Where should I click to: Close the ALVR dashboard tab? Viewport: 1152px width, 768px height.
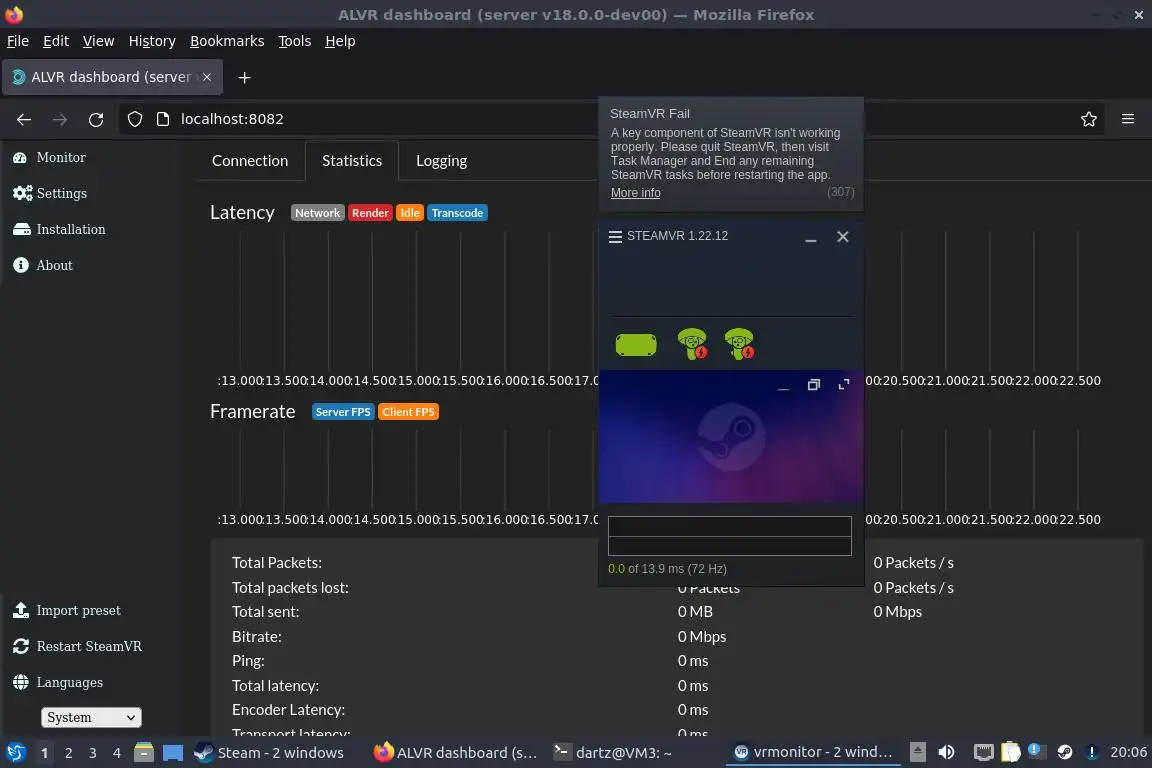pyautogui.click(x=207, y=77)
